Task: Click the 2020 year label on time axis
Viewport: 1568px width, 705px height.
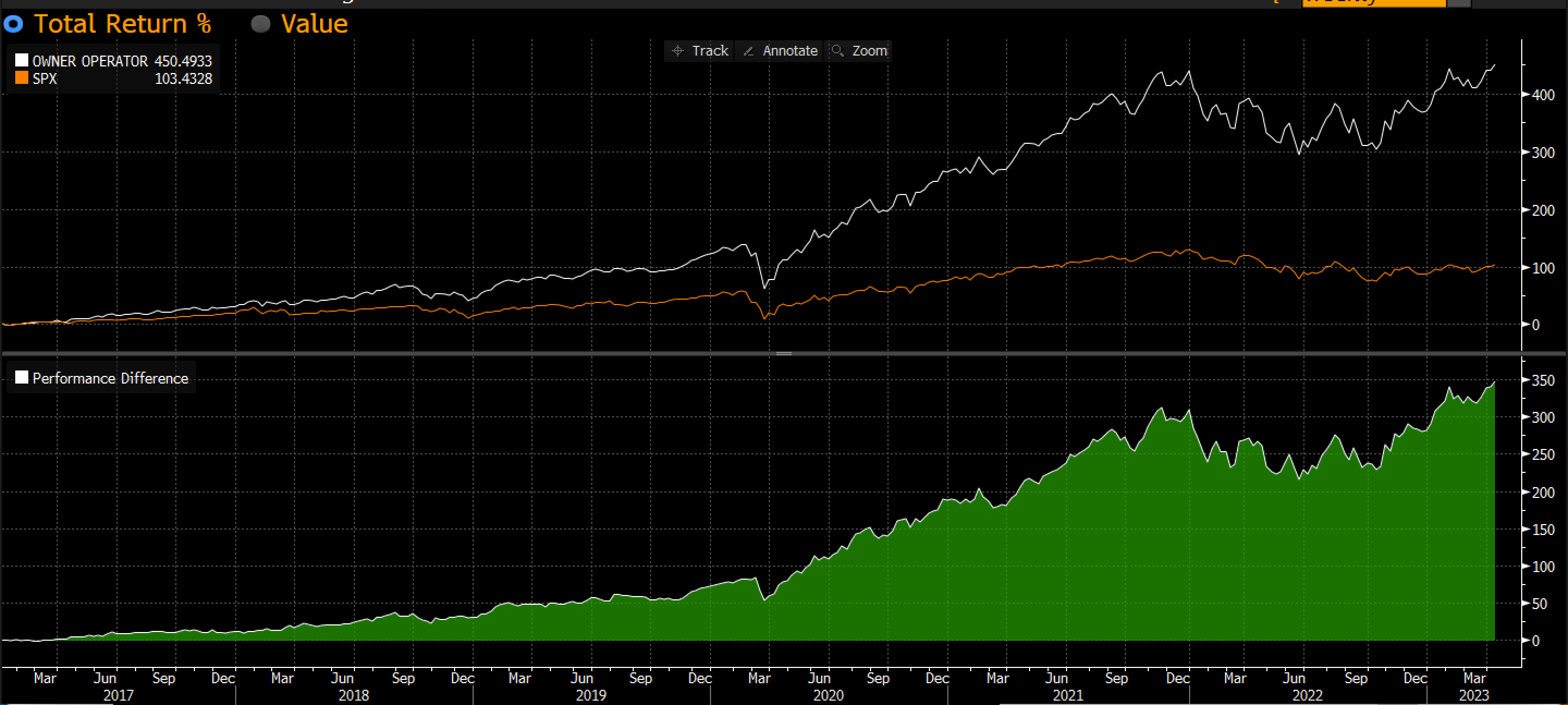Action: 829,695
